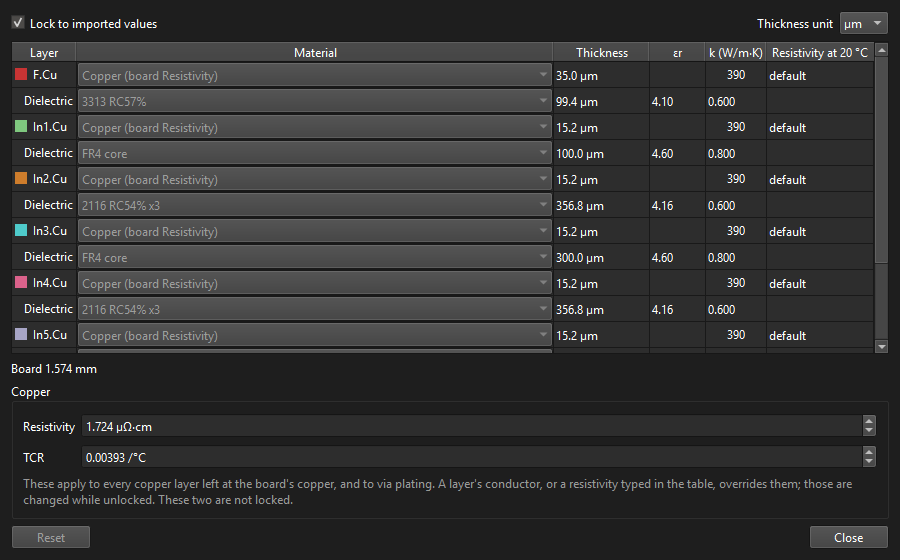The height and width of the screenshot is (560, 900).
Task: Select the 99.4 µm thickness cell
Action: pos(601,101)
